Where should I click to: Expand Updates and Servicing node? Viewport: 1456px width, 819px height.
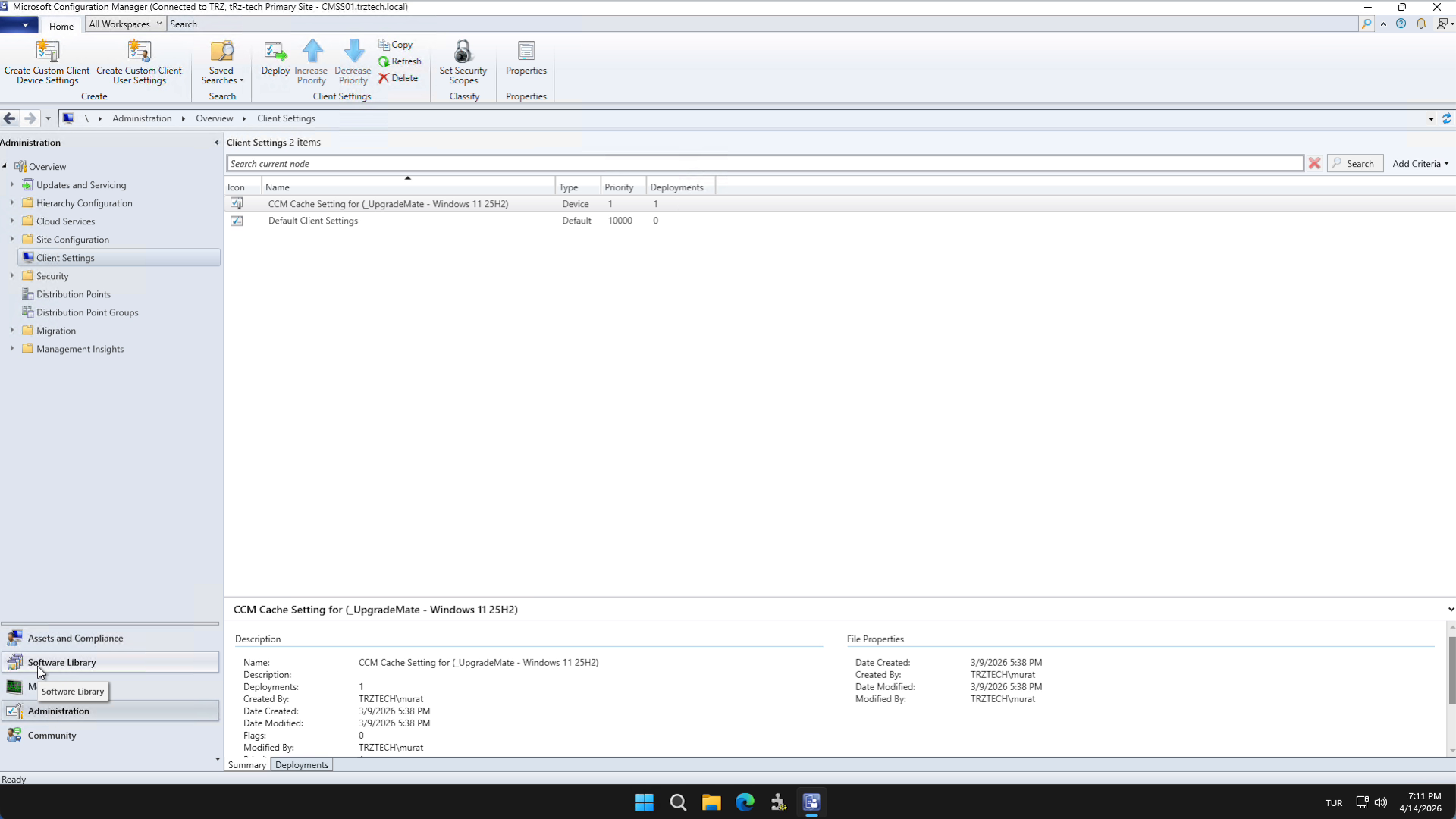click(12, 184)
